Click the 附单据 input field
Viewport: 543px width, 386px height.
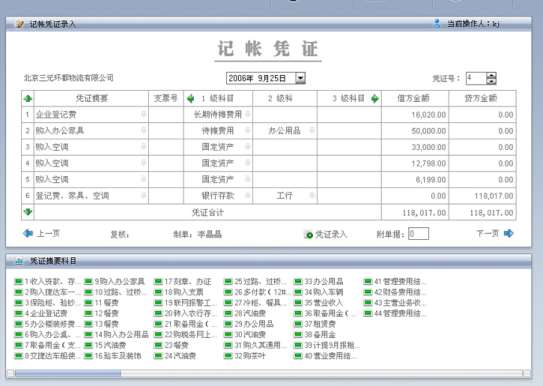tap(418, 234)
